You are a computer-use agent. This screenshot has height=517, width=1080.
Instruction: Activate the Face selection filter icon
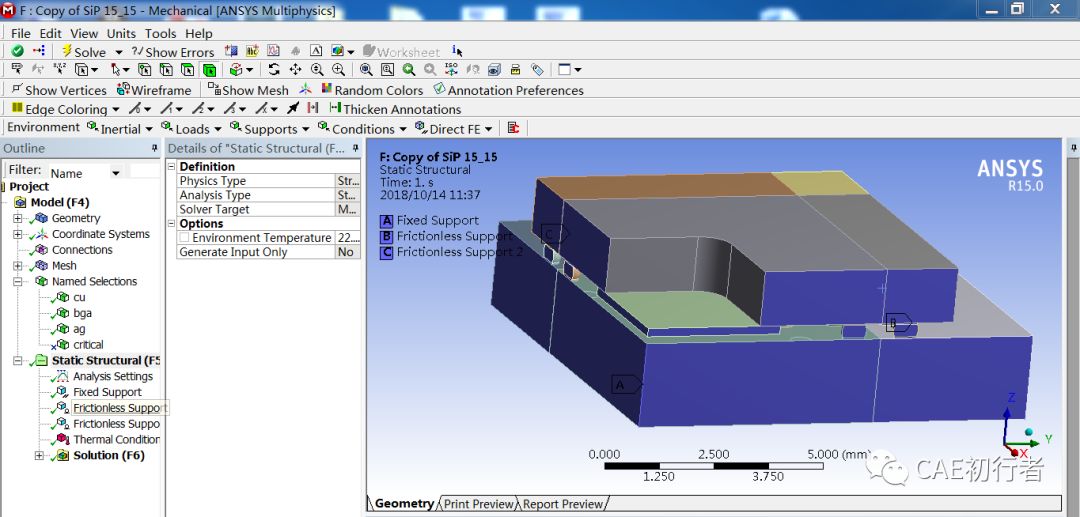pos(187,70)
